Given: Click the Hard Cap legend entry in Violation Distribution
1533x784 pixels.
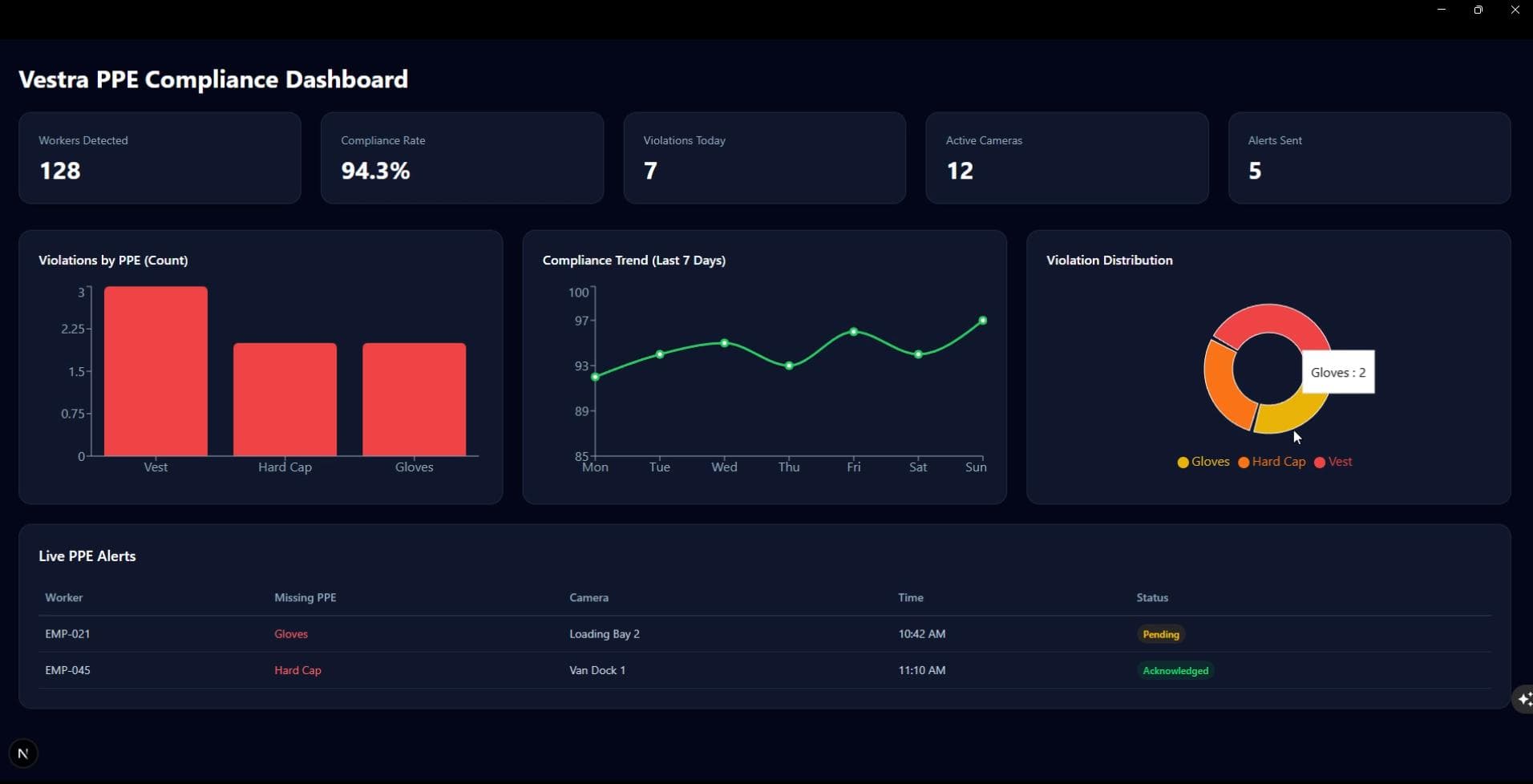Looking at the screenshot, I should click(x=1272, y=462).
